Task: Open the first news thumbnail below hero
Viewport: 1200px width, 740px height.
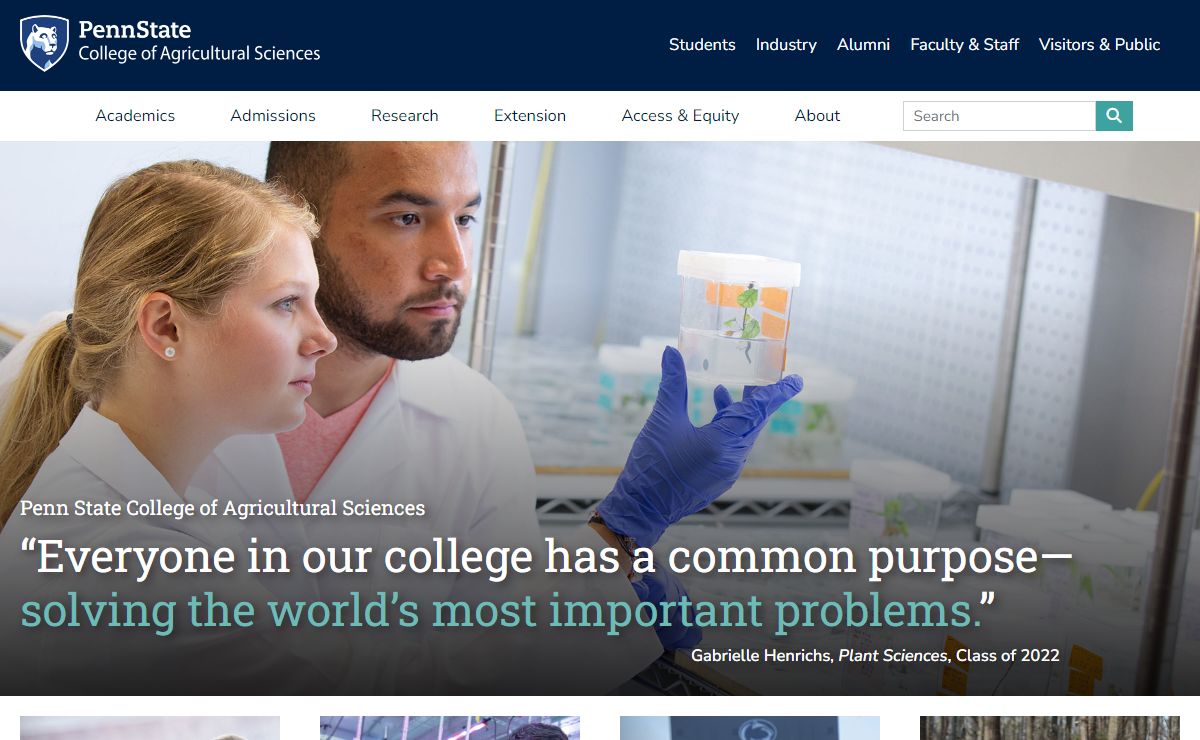Action: click(x=150, y=728)
